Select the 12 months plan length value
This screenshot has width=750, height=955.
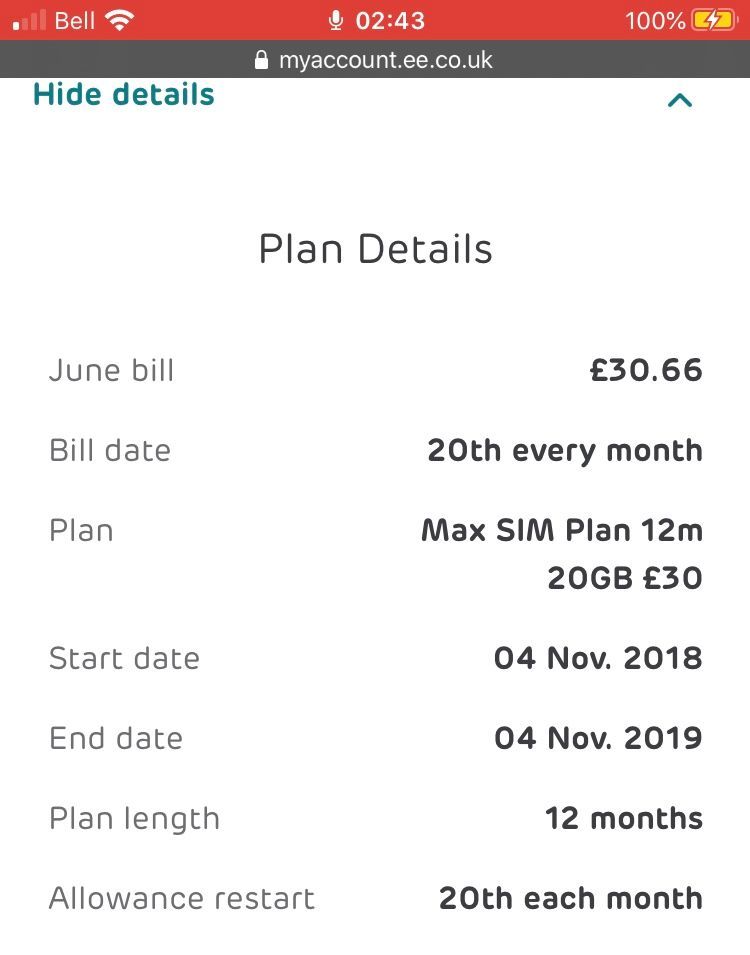pos(624,818)
